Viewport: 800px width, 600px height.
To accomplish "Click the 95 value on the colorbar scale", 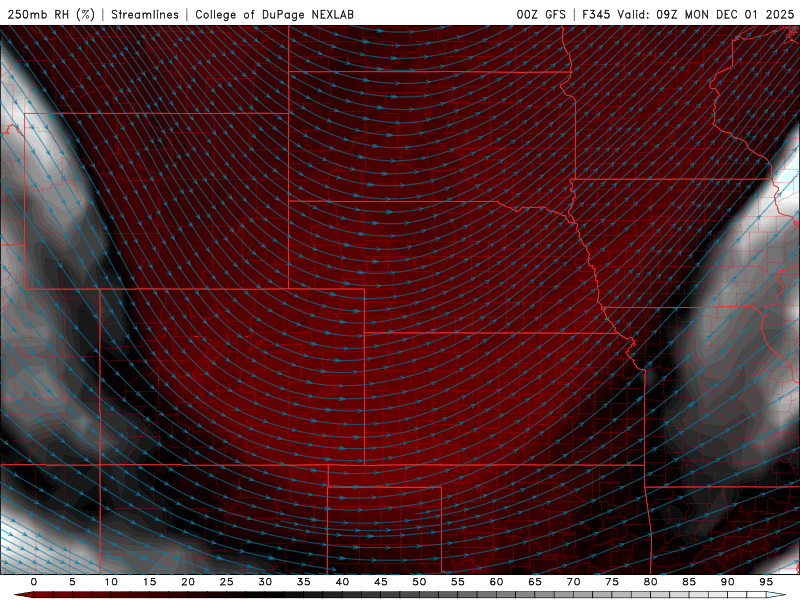I will [766, 582].
